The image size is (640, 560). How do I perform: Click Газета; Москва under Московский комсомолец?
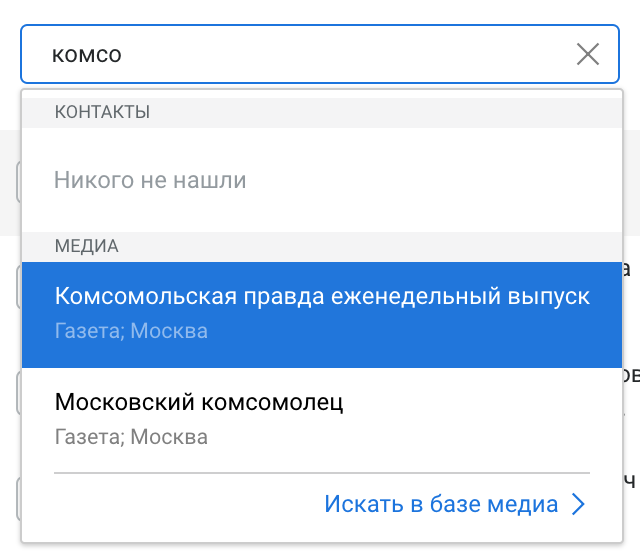point(131,437)
